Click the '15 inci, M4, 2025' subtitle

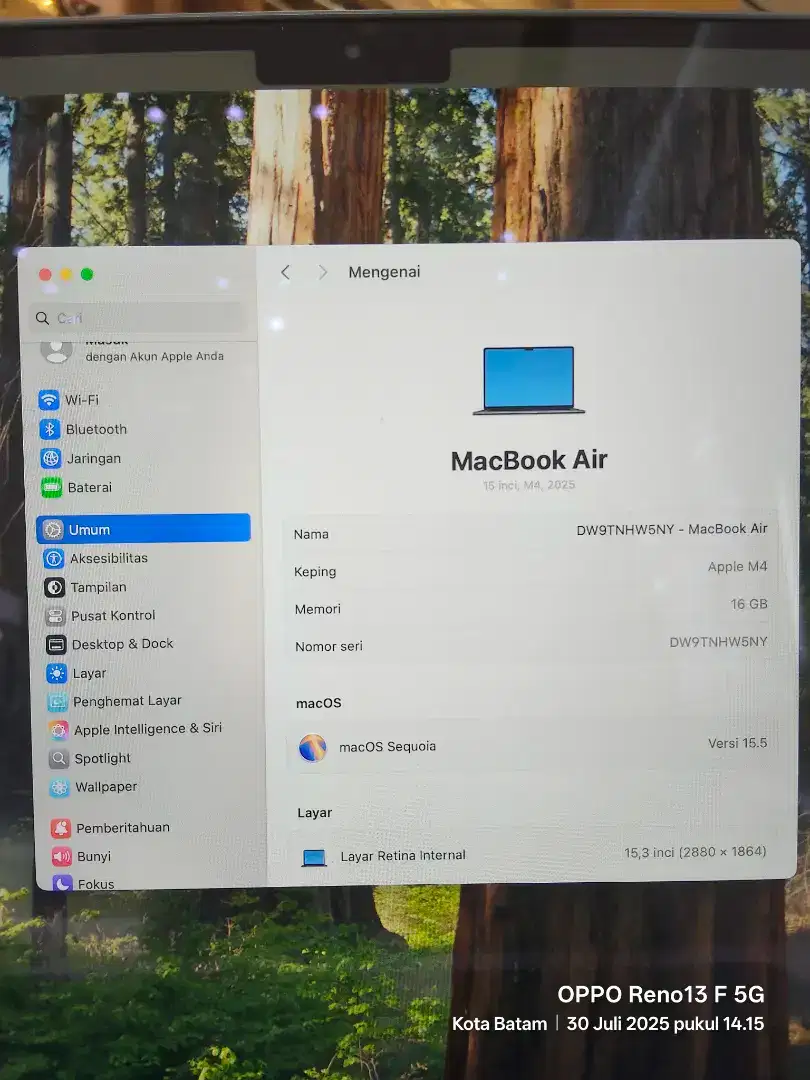point(529,485)
